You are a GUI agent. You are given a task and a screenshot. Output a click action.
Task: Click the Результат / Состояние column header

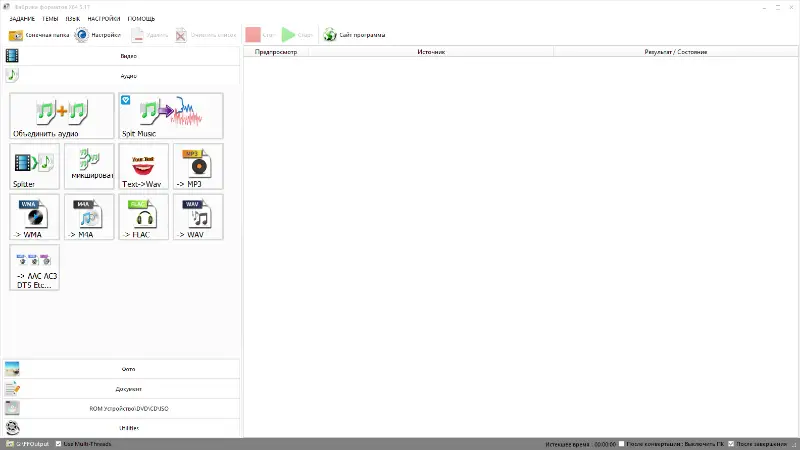676,52
